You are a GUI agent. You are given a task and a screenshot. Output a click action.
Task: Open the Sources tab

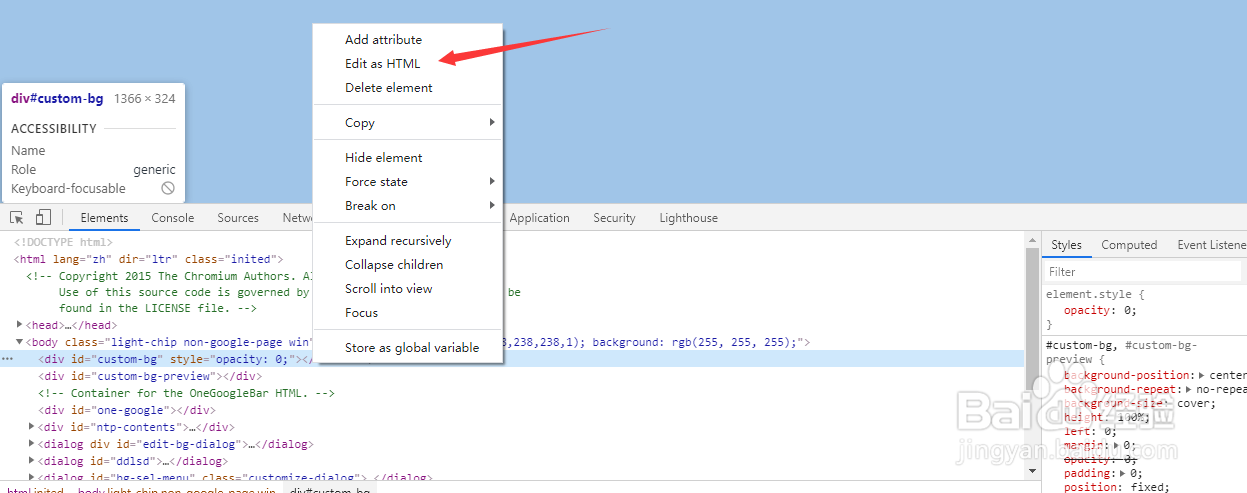238,218
